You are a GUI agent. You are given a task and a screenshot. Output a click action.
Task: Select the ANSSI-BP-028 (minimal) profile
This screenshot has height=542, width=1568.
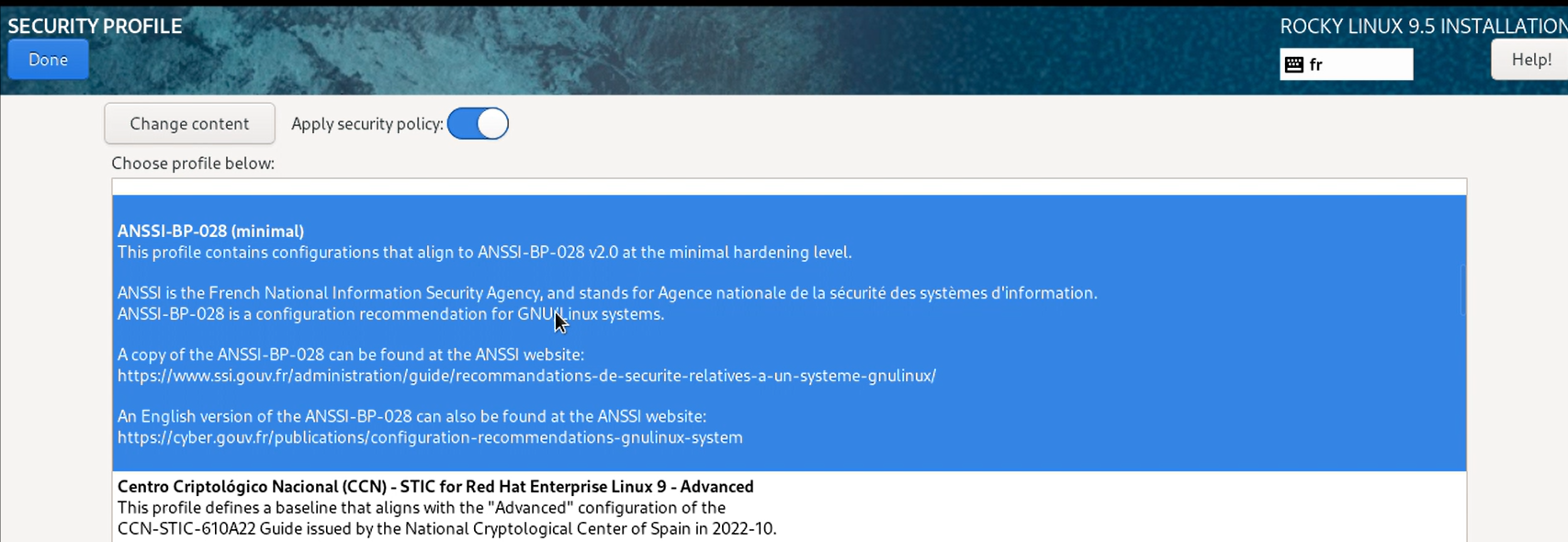point(789,333)
